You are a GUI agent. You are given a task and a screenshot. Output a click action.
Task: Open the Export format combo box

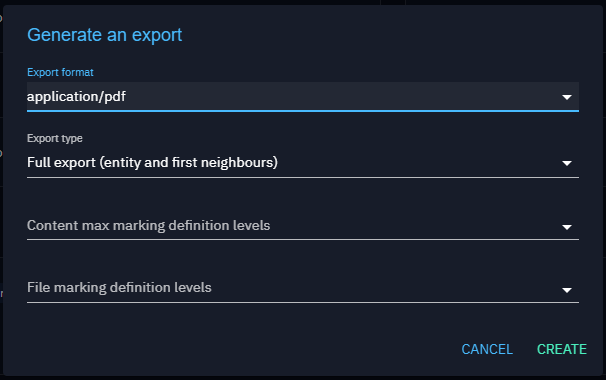coord(303,97)
